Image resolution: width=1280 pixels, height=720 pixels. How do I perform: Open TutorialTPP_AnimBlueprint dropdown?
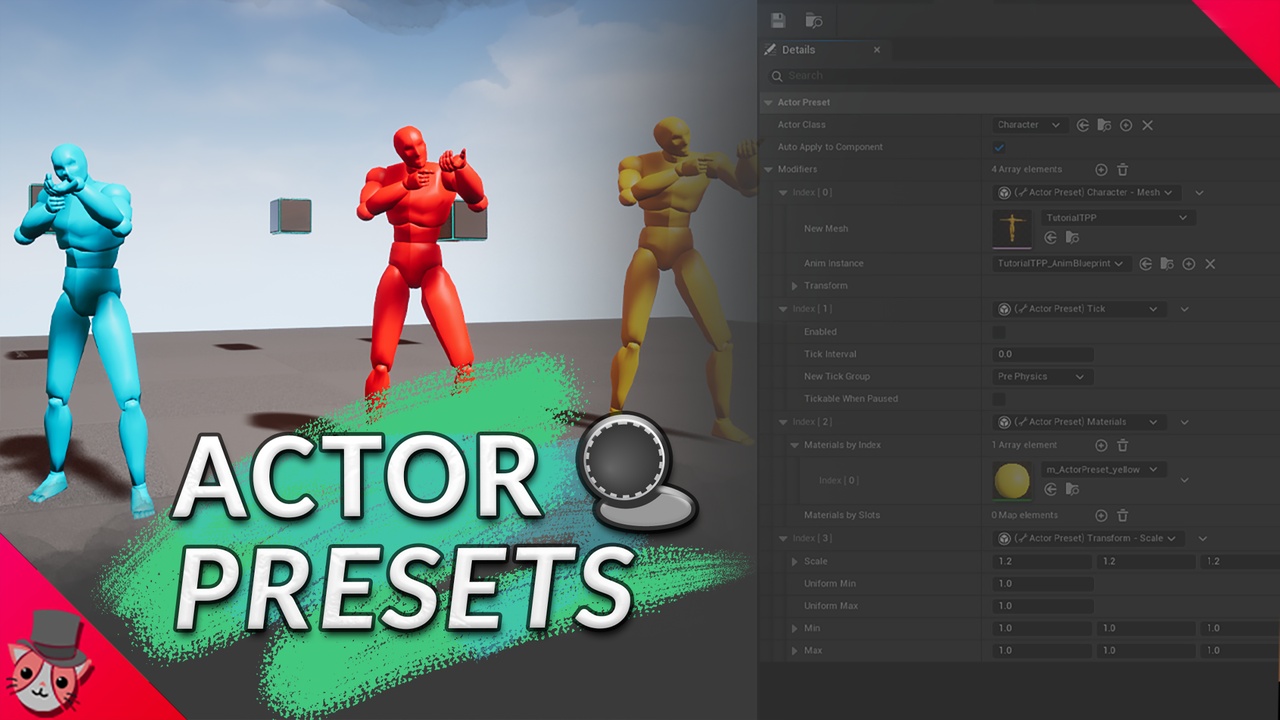[1062, 264]
